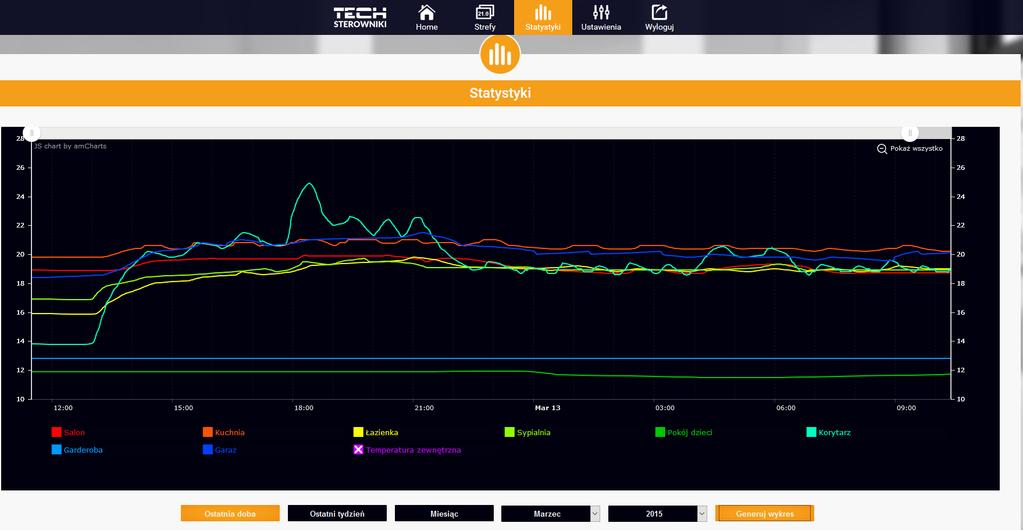
Task: Toggle the Garaż series blue legend marker
Action: click(x=207, y=450)
